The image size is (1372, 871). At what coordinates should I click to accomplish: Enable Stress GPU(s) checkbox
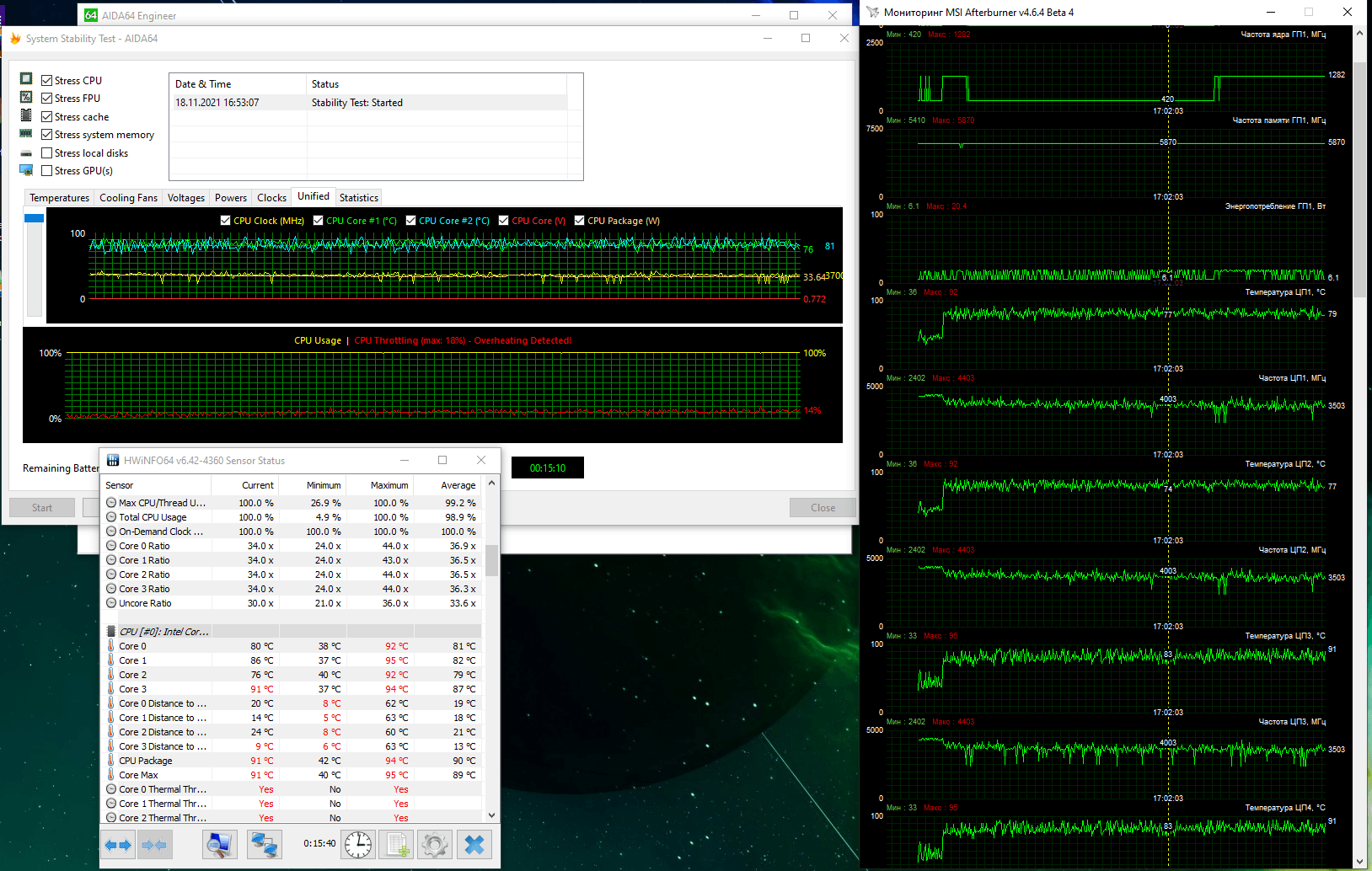[47, 171]
